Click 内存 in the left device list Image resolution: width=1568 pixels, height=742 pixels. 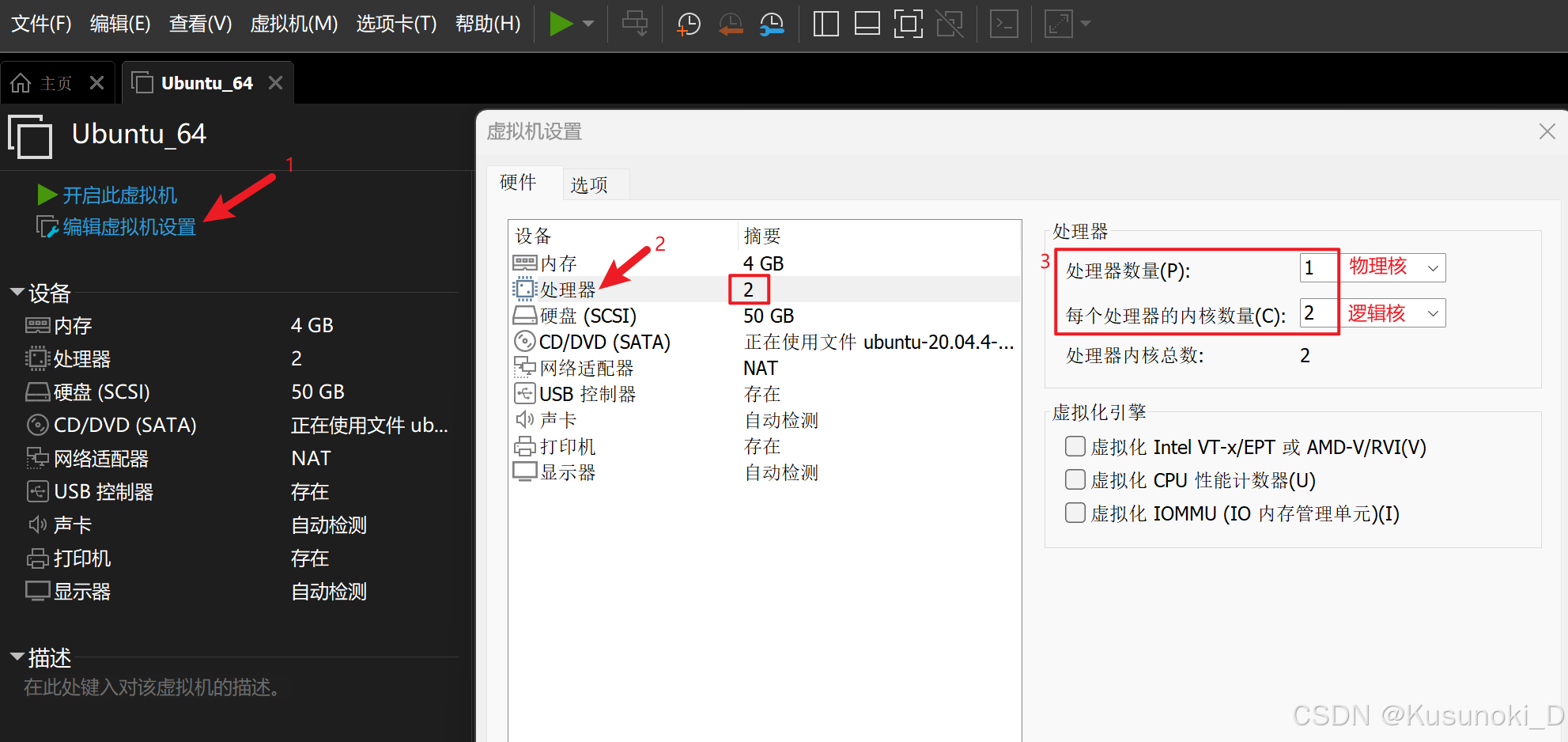point(73,325)
